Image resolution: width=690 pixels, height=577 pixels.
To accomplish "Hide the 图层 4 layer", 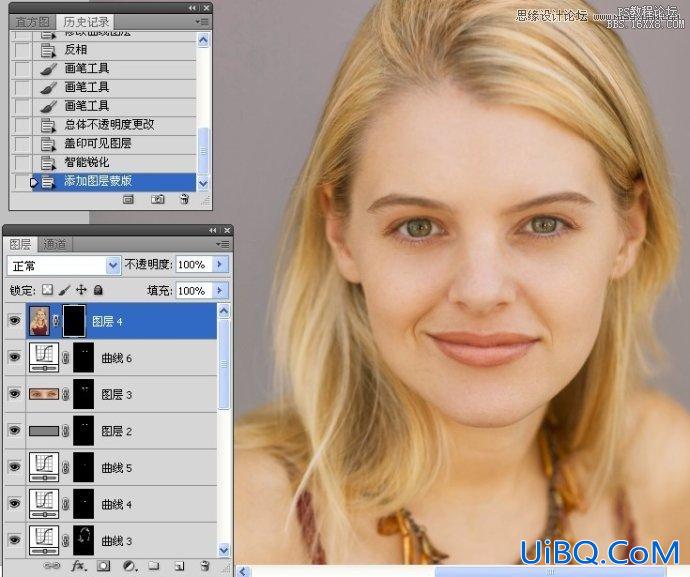I will pyautogui.click(x=15, y=321).
